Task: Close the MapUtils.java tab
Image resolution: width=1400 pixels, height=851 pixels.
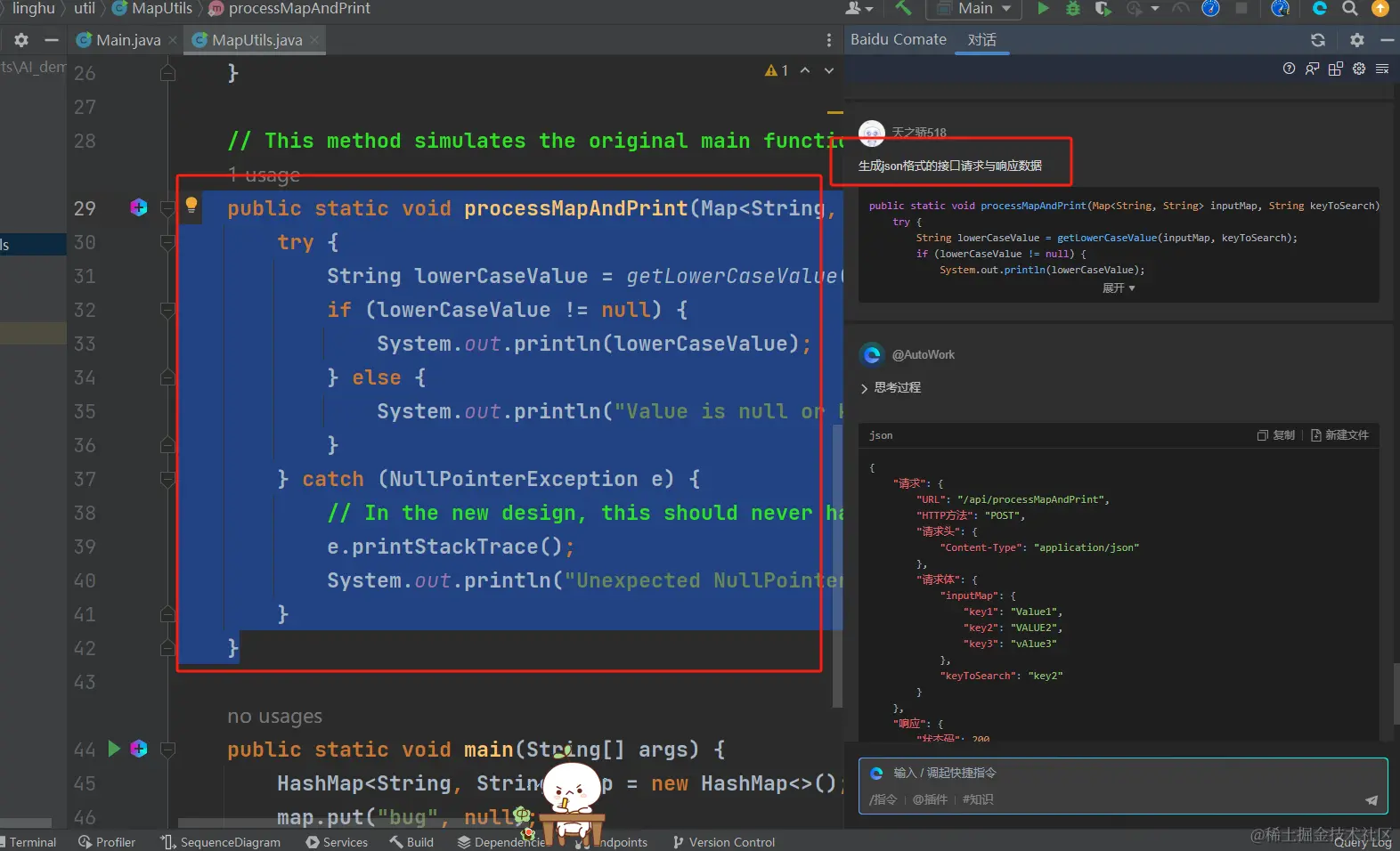Action: [x=314, y=40]
